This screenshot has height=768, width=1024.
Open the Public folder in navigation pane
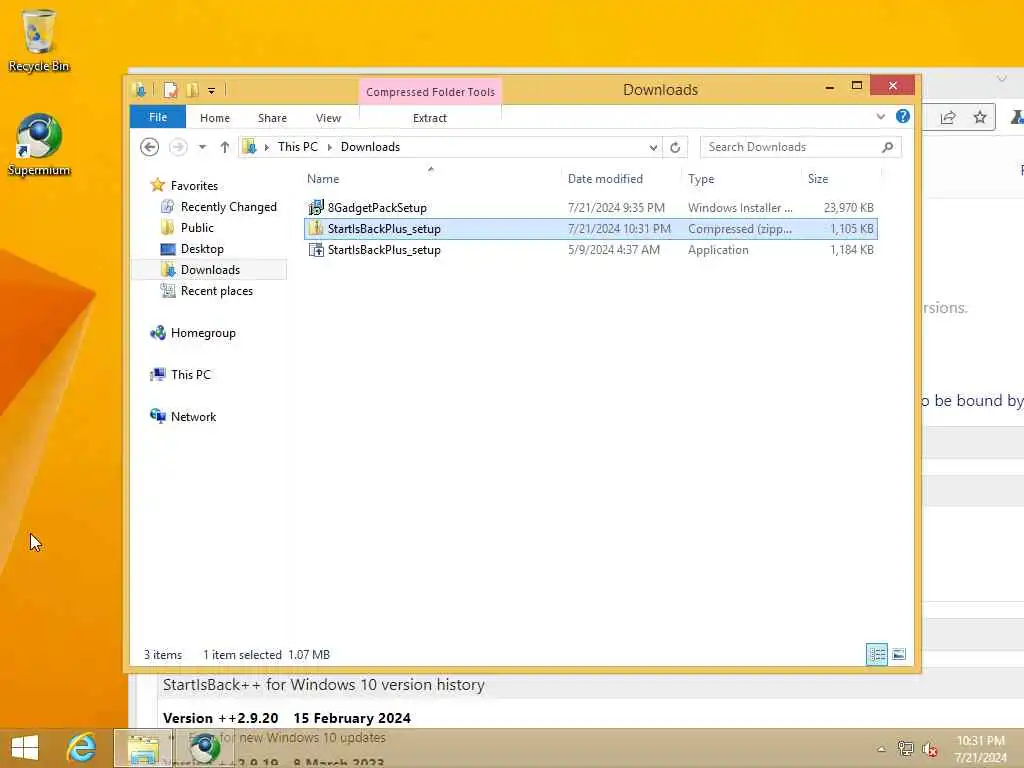pyautogui.click(x=197, y=228)
